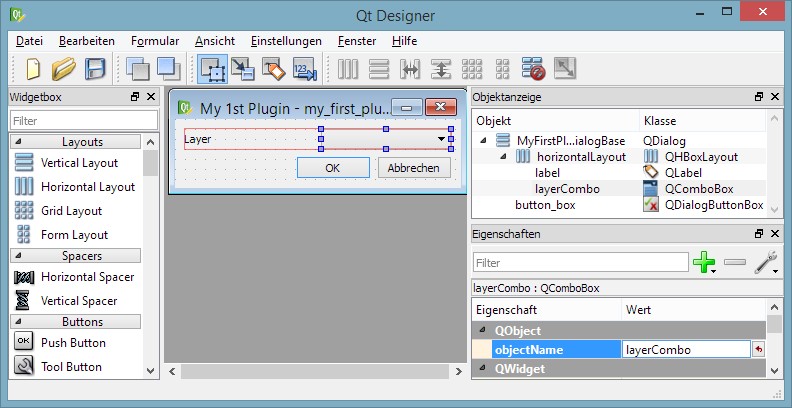Click the Save floppy disk icon
The height and width of the screenshot is (408, 792).
(x=94, y=69)
